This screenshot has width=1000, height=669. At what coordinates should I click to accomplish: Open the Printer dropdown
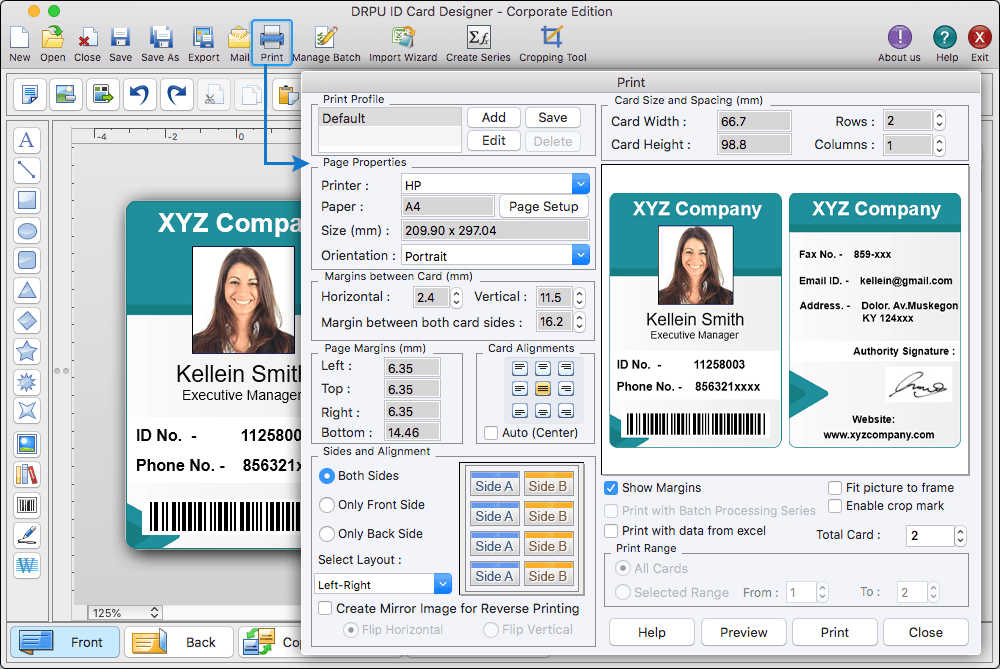[x=580, y=185]
